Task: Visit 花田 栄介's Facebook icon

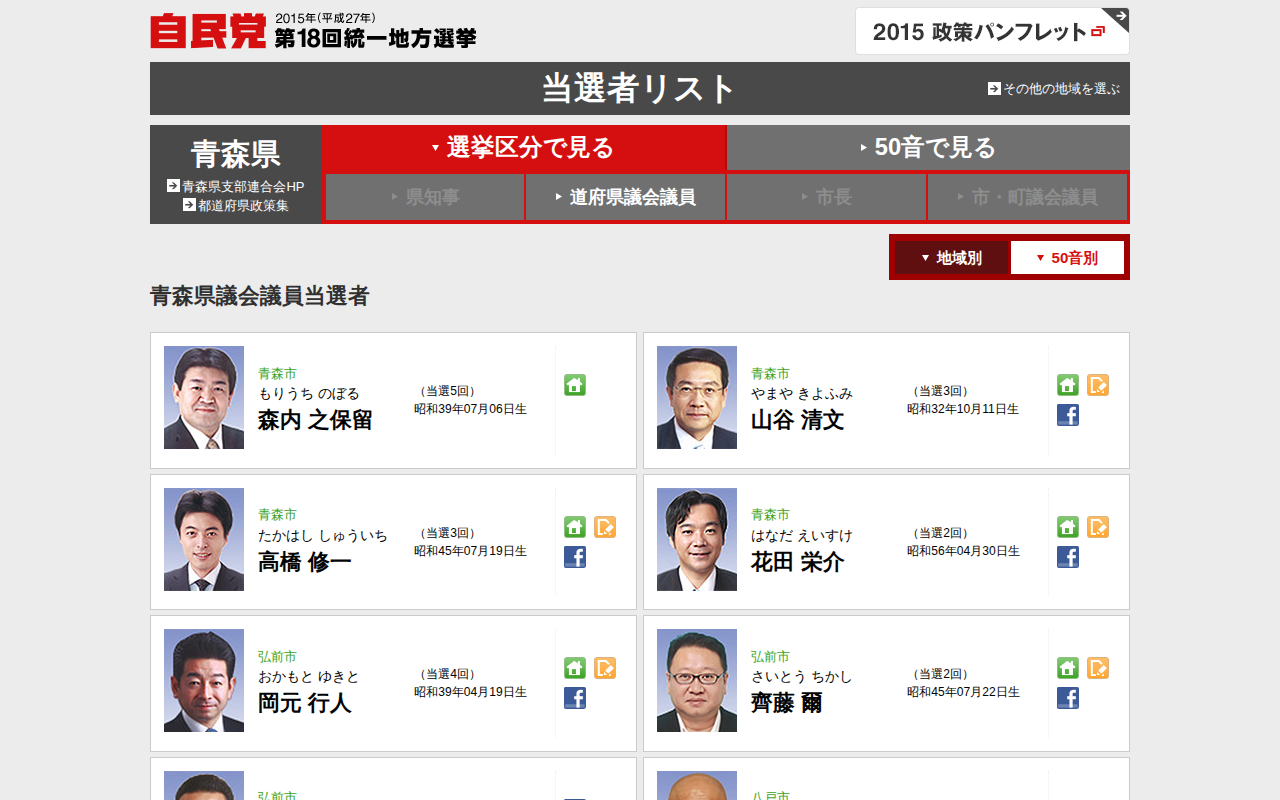Action: 1068,557
